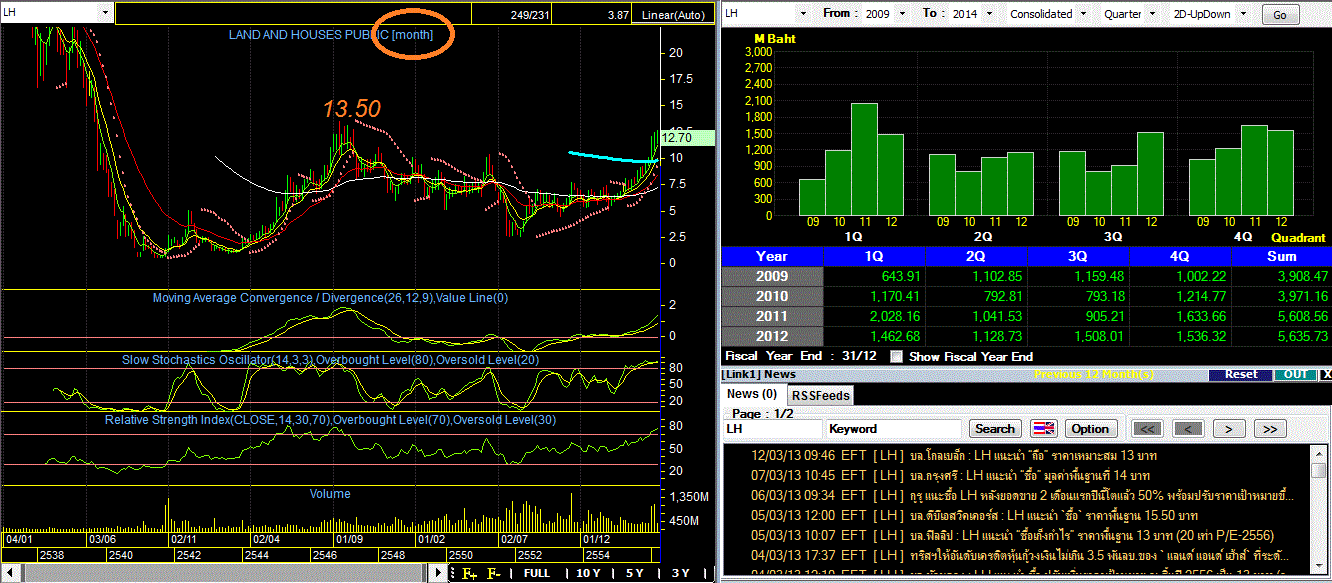Open news item dated 12/03/13 09:46
Viewport: 1332px width, 583px height.
tap(1018, 455)
